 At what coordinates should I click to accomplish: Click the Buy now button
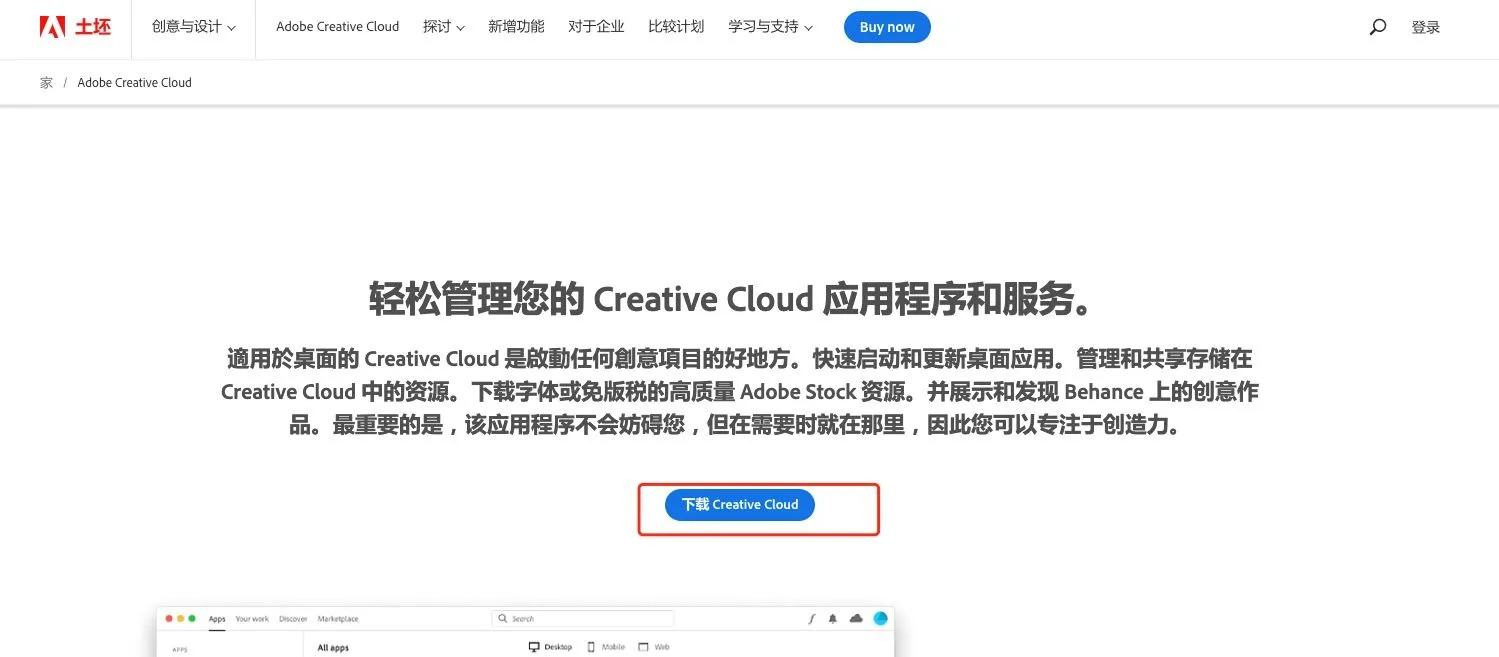[x=887, y=27]
